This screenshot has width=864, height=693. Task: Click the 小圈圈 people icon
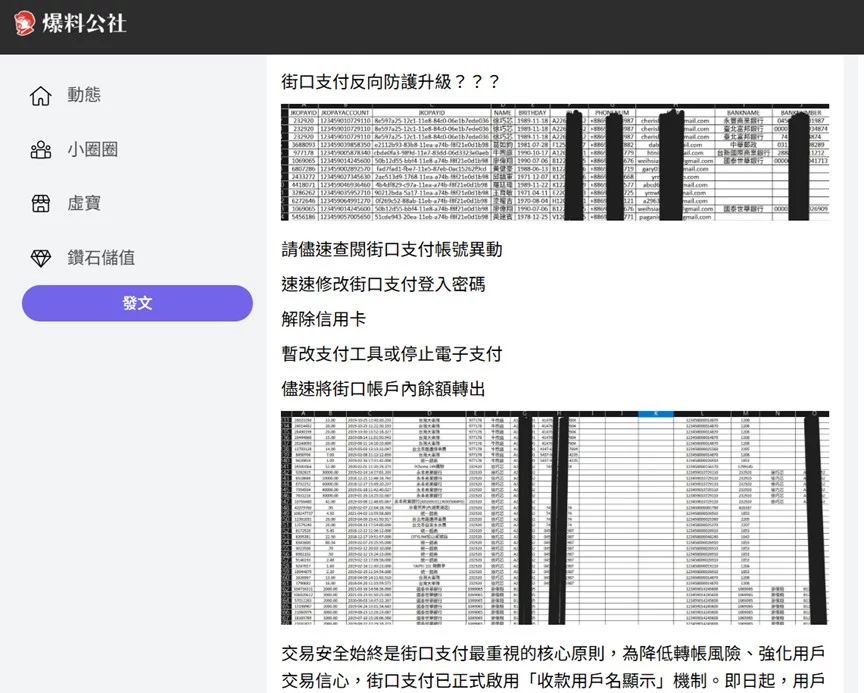click(40, 149)
